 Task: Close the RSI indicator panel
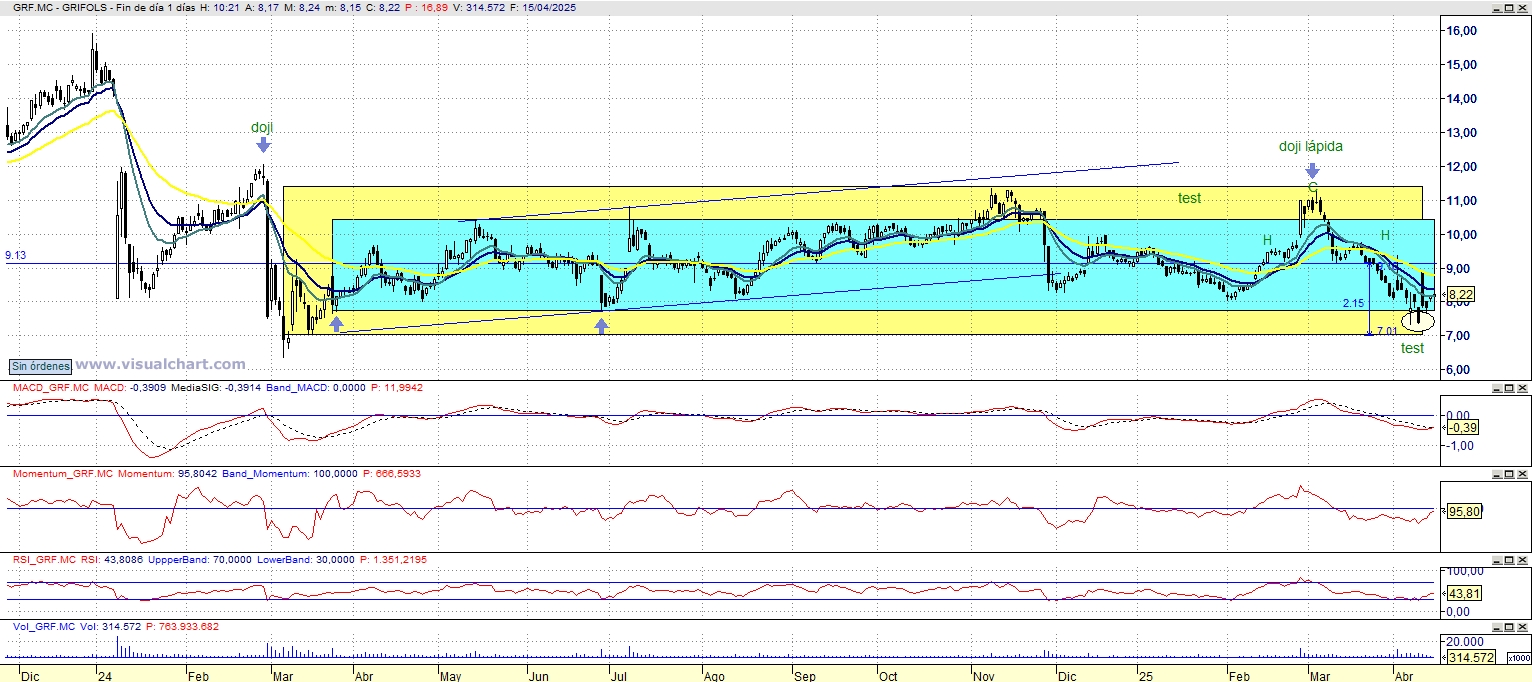click(1522, 560)
